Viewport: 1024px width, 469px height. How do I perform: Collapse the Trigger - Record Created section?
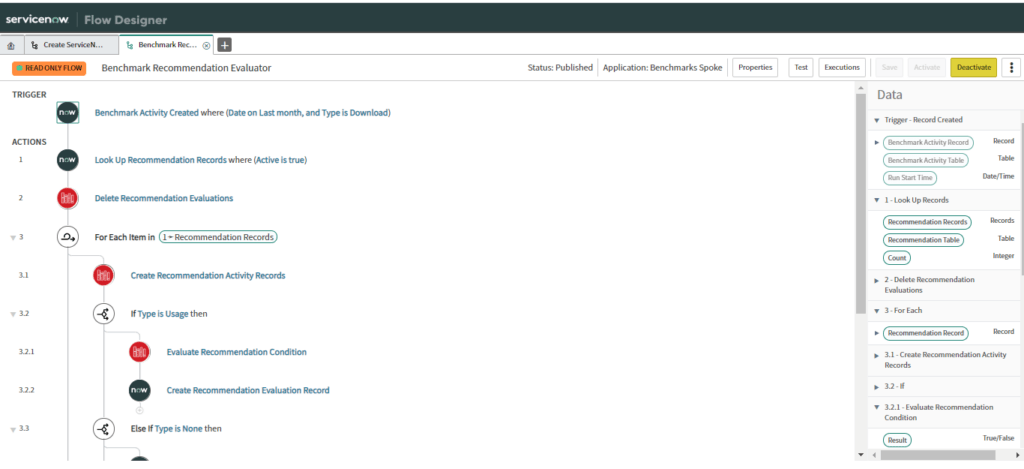point(877,120)
